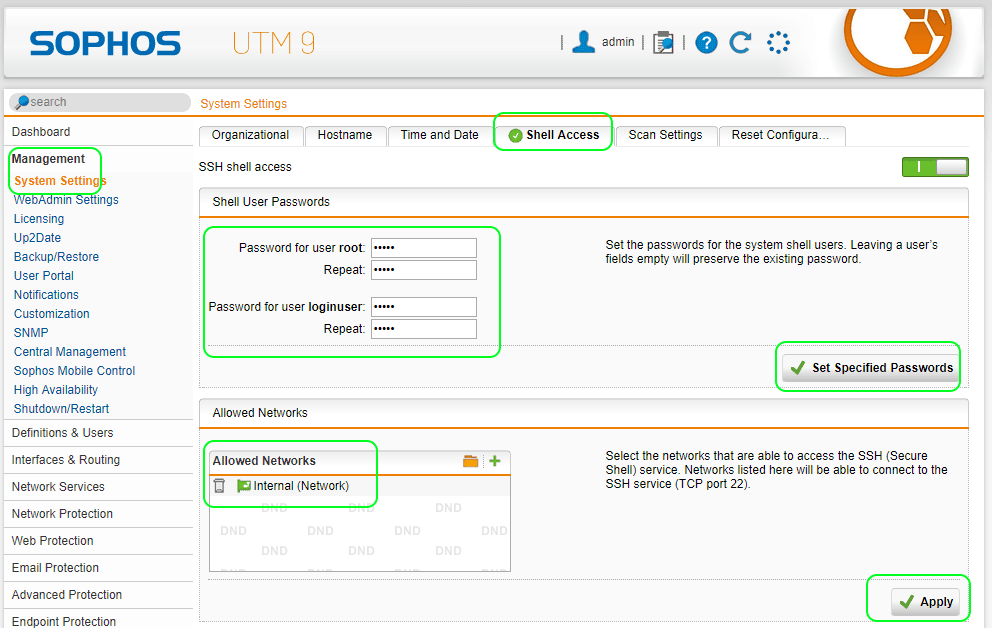Switch to the Hostname tab
This screenshot has width=992, height=628.
pos(345,135)
